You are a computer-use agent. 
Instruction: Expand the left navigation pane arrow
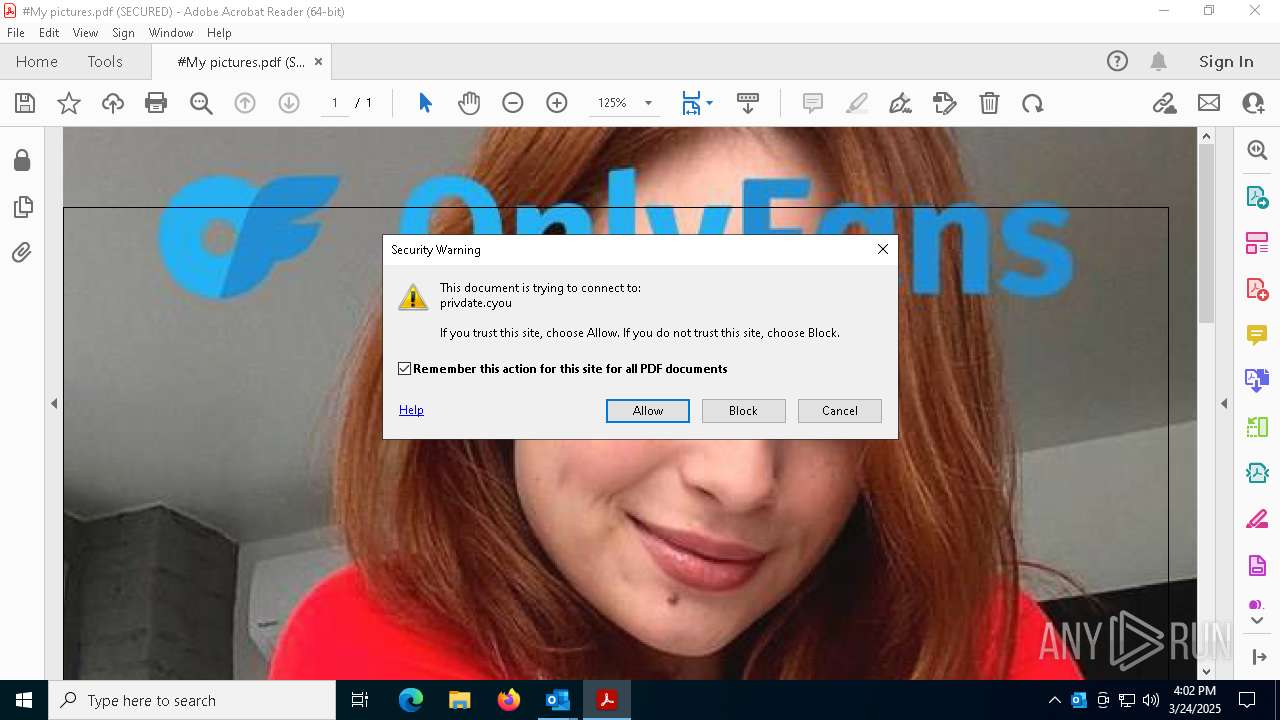54,404
